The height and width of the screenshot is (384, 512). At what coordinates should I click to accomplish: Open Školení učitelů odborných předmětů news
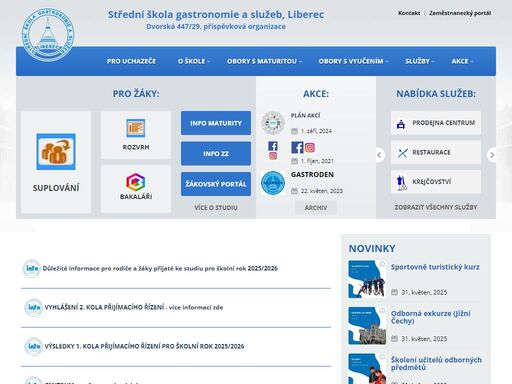click(x=436, y=364)
